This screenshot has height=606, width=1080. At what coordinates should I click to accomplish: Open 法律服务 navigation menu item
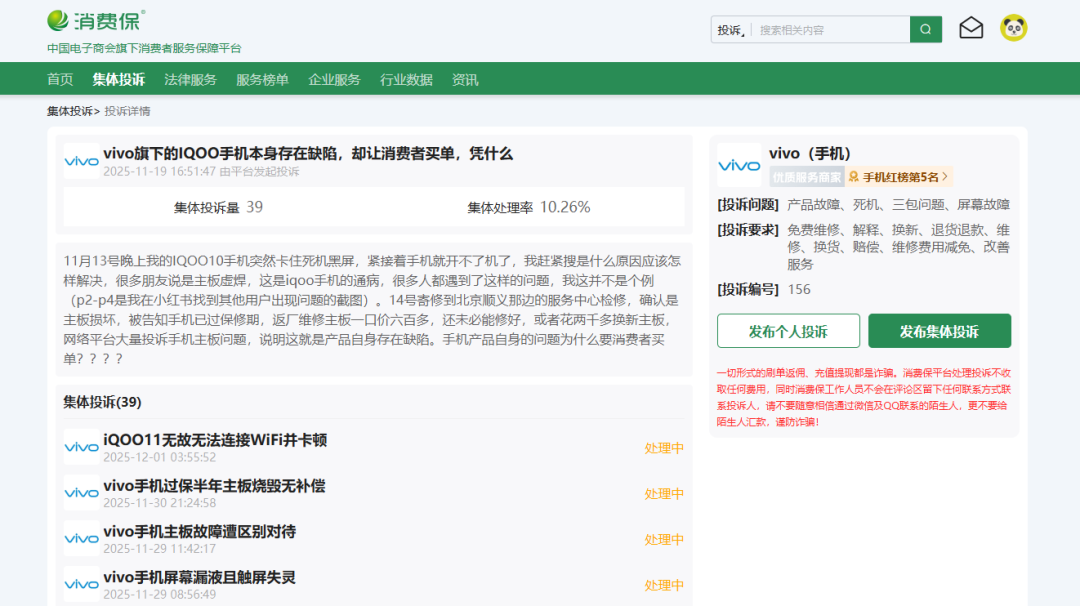click(190, 80)
